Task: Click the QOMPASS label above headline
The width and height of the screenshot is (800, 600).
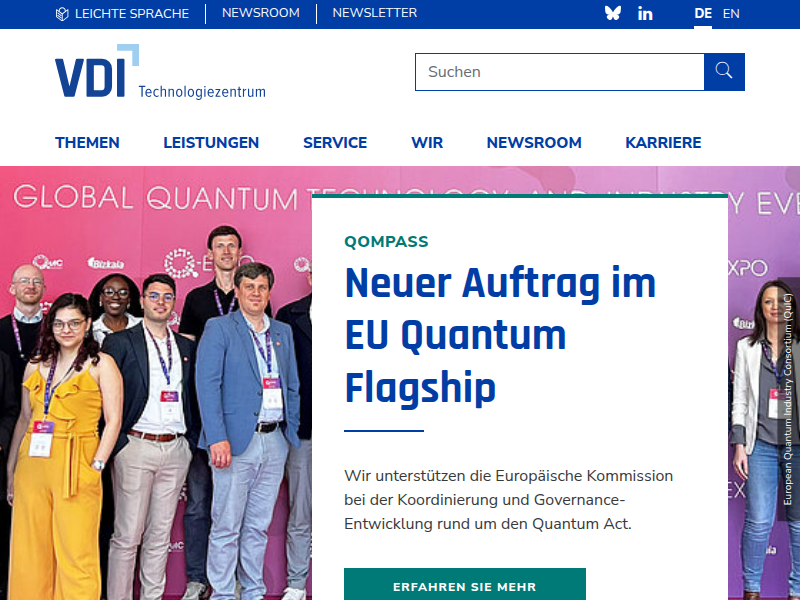Action: [x=386, y=241]
